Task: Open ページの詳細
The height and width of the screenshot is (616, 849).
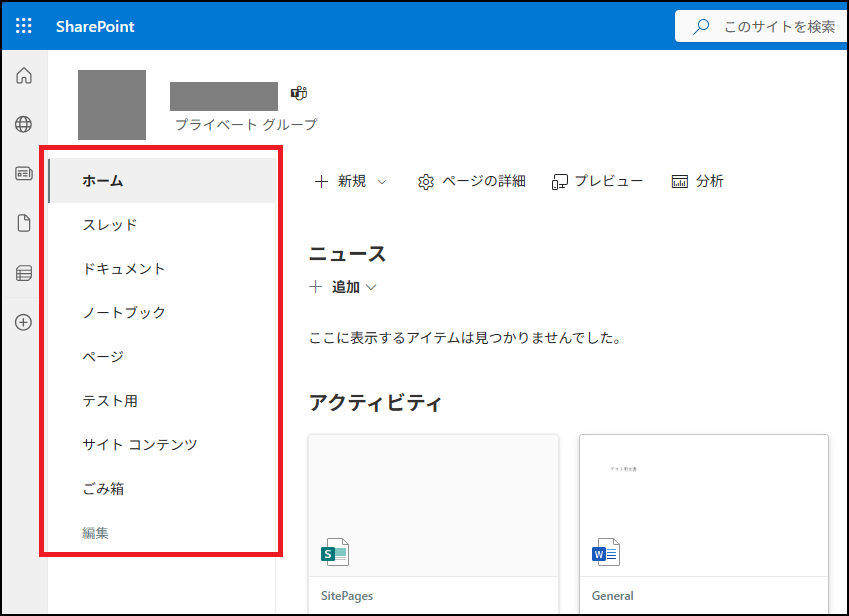Action: (x=472, y=181)
